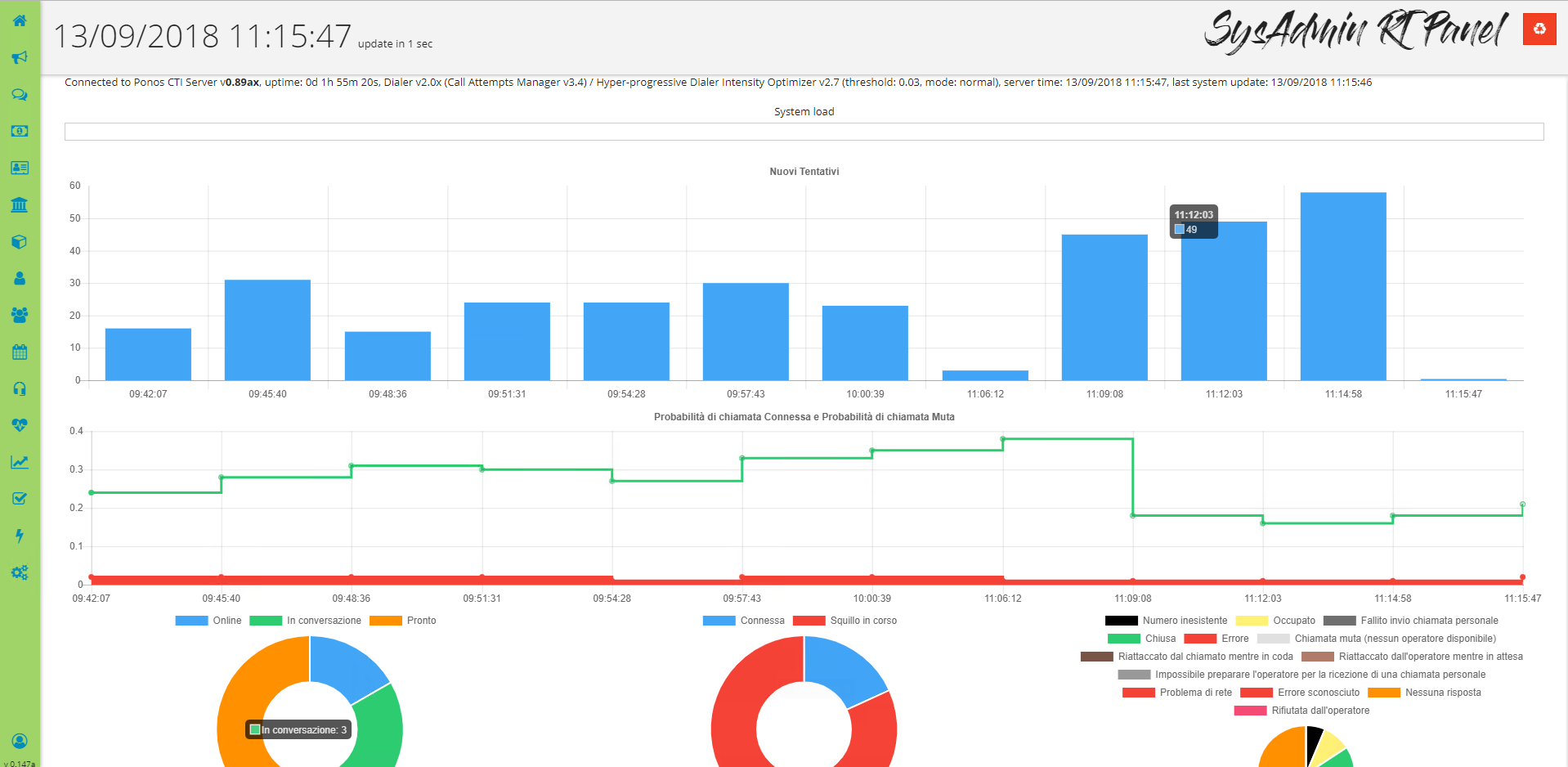Click the 09:54:28 bar in Nuovi Tentativi
Screen dimensions: 1568x767
click(626, 342)
